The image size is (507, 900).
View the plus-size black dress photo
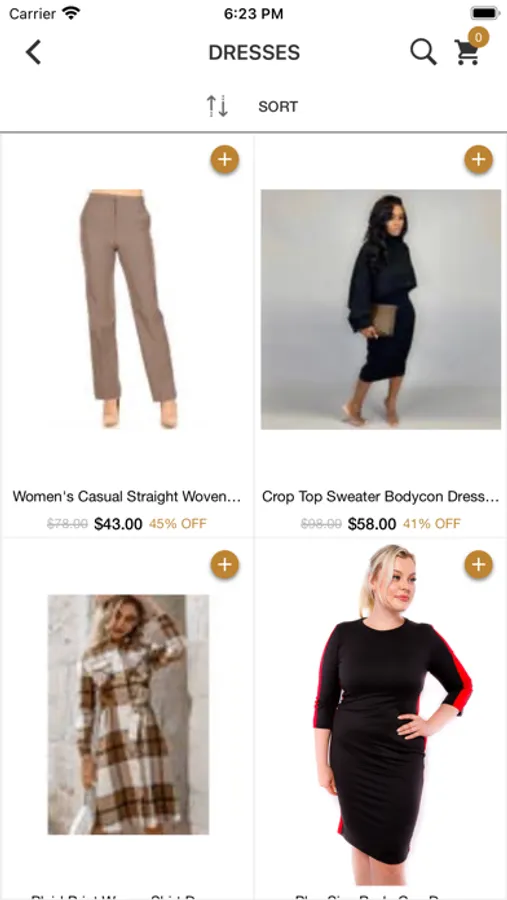393,714
